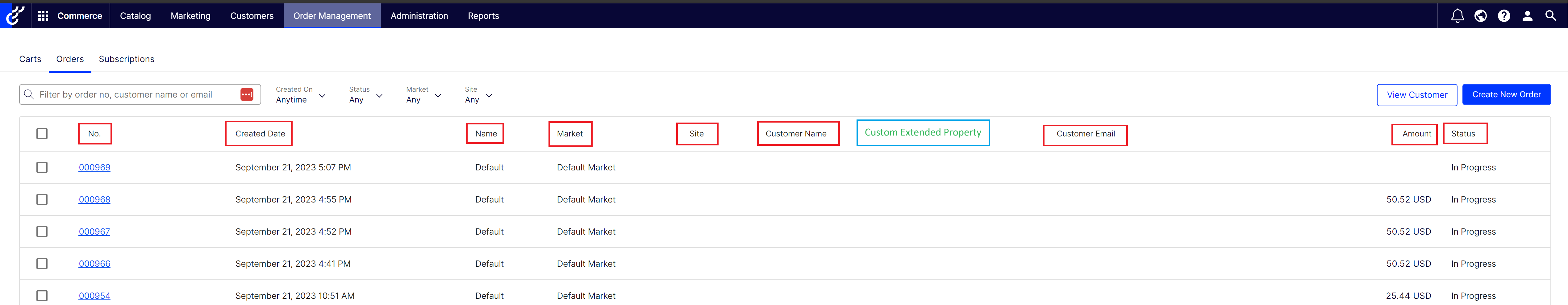
Task: Open the user profile icon
Action: [x=1527, y=16]
